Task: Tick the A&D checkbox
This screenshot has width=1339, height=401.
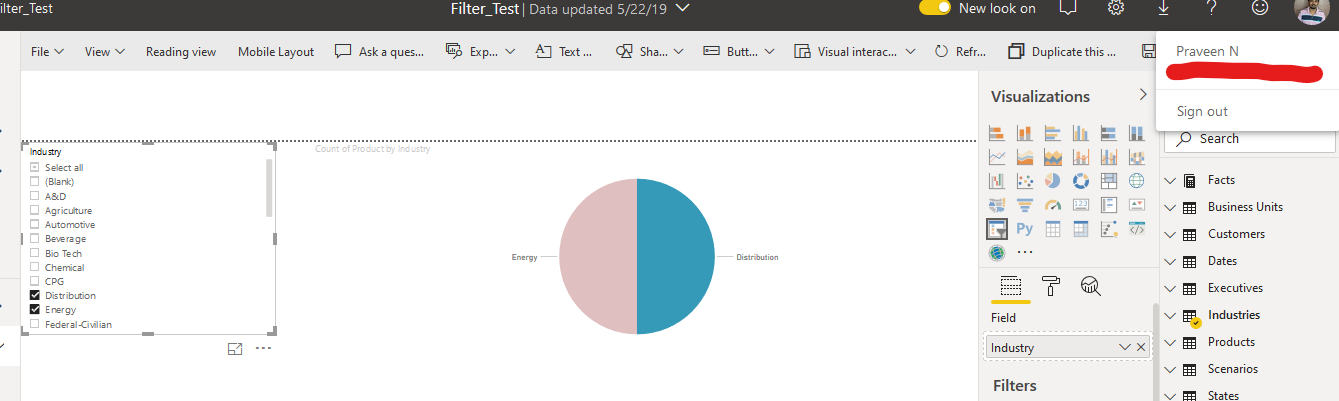Action: pos(35,196)
